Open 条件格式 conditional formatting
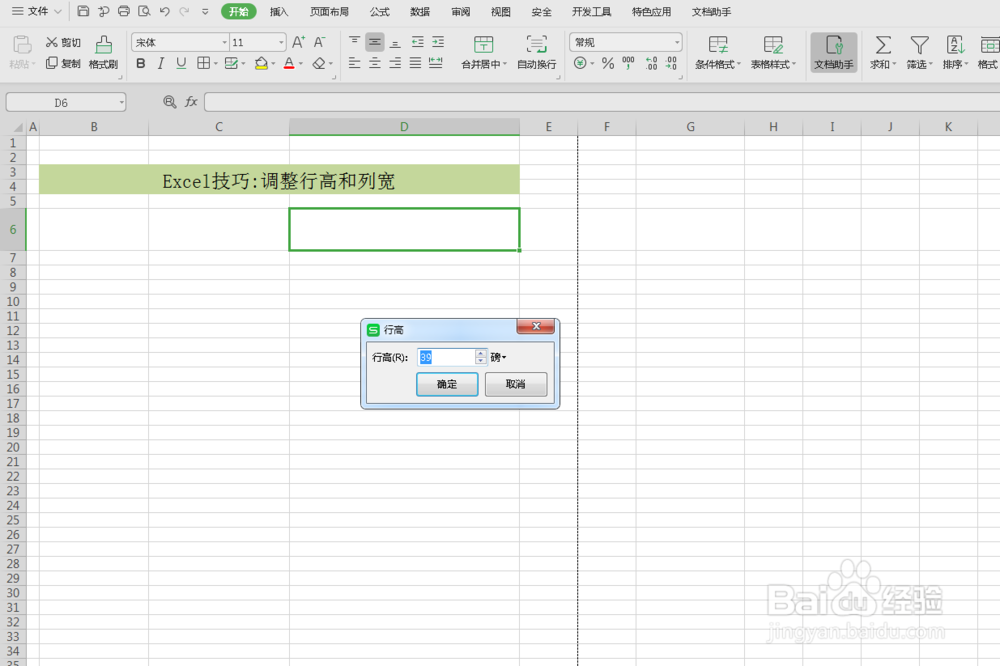Screen dimensions: 1000x666 pyautogui.click(x=717, y=52)
